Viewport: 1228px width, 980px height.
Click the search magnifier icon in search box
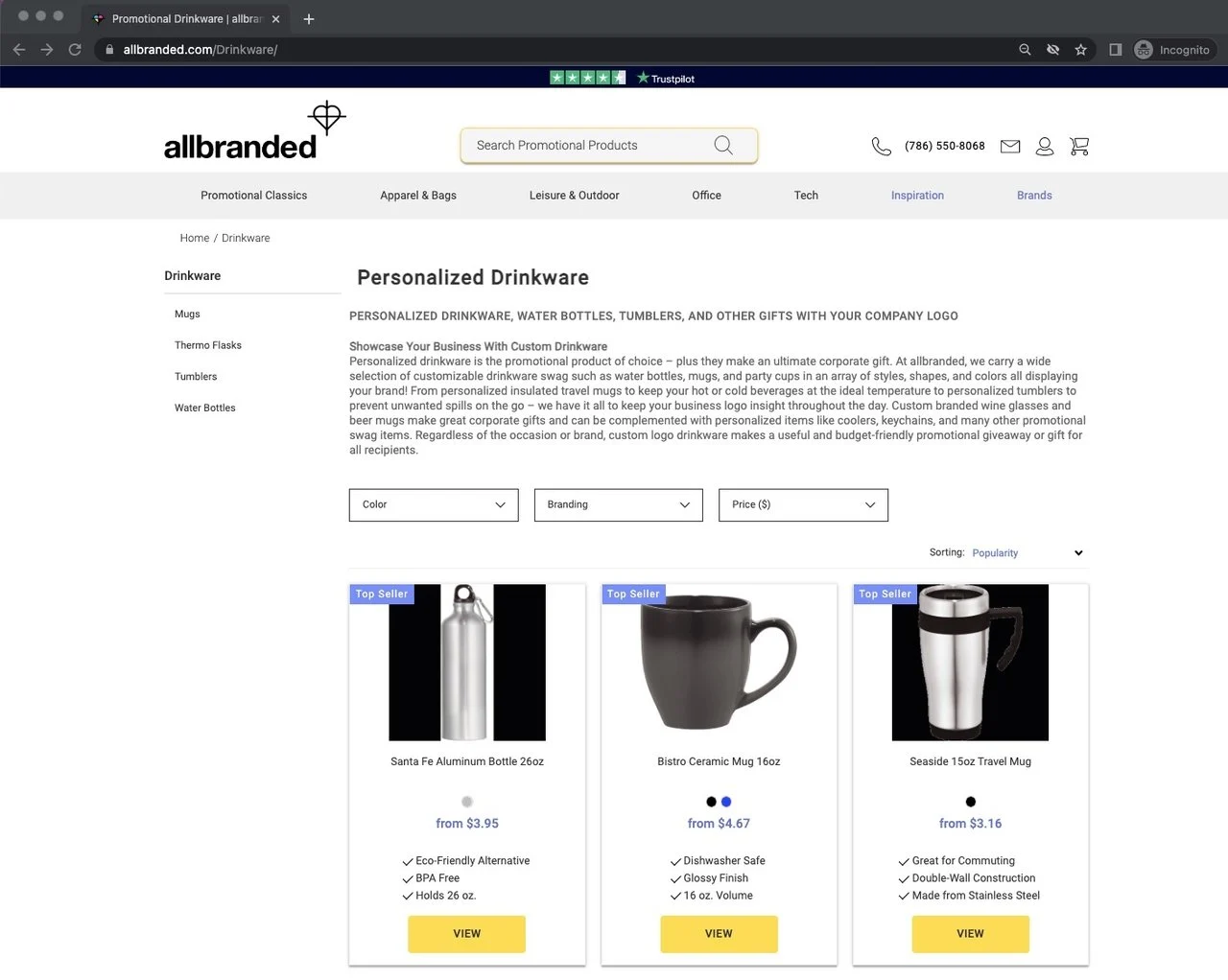click(723, 145)
